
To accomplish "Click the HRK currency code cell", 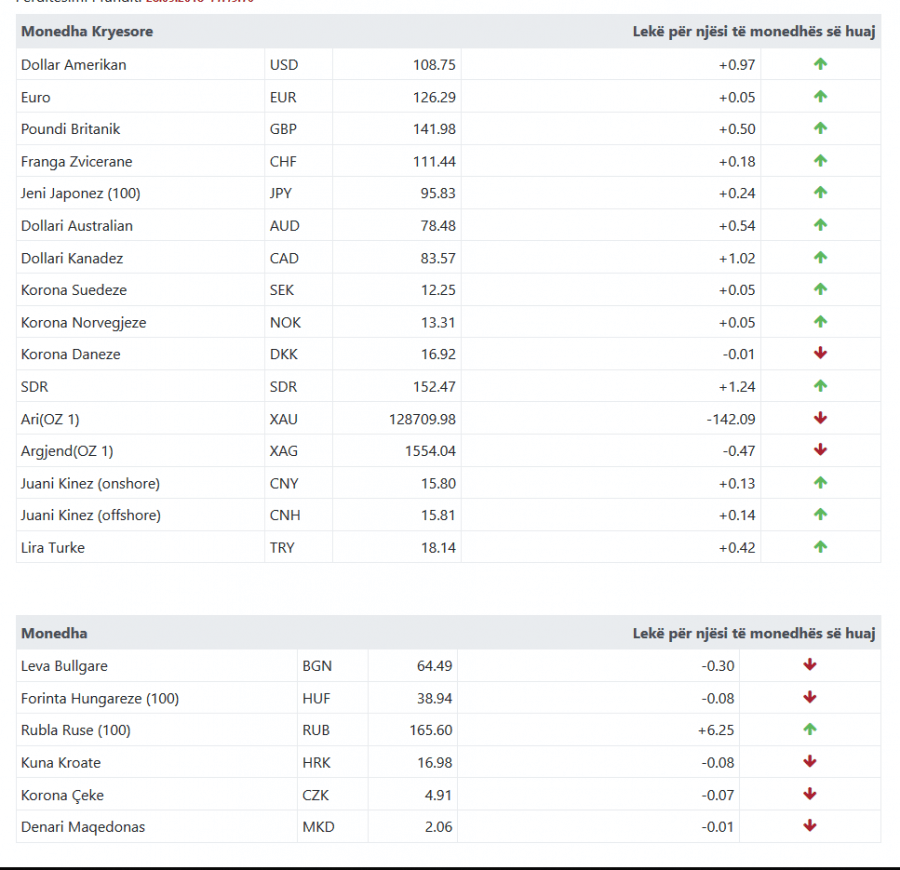I will [332, 763].
